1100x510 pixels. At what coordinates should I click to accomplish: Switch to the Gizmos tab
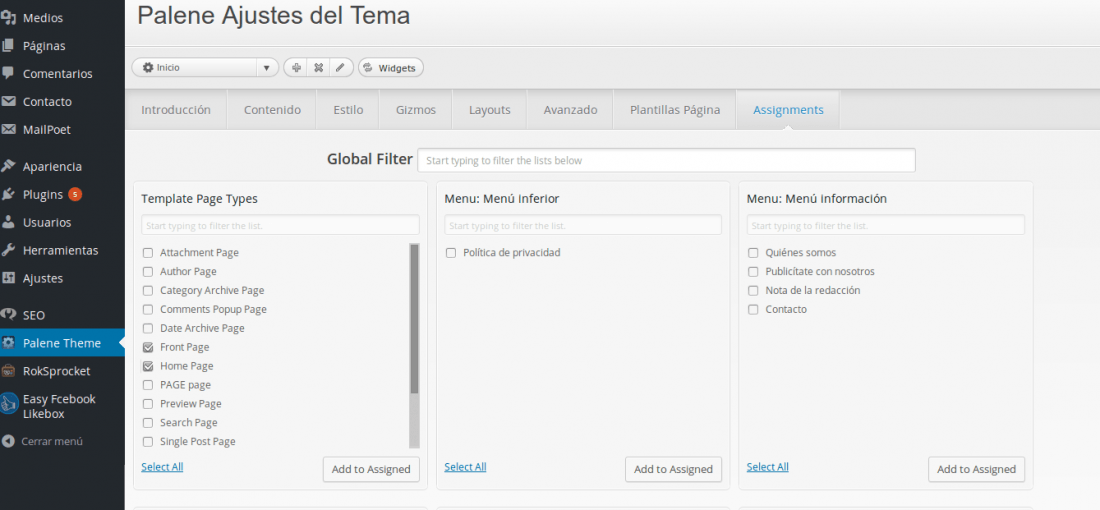(x=416, y=110)
